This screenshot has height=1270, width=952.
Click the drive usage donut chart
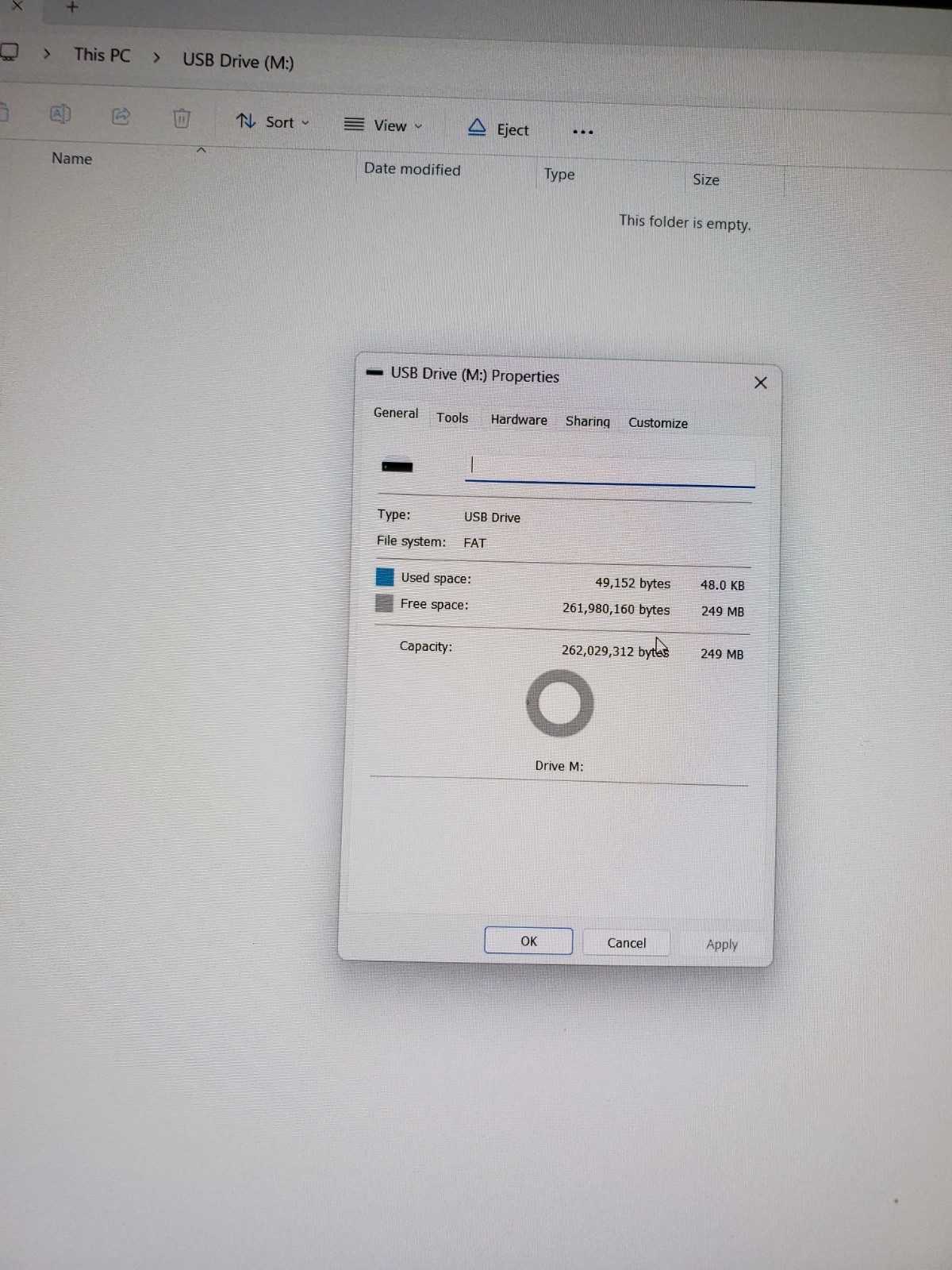[x=559, y=703]
